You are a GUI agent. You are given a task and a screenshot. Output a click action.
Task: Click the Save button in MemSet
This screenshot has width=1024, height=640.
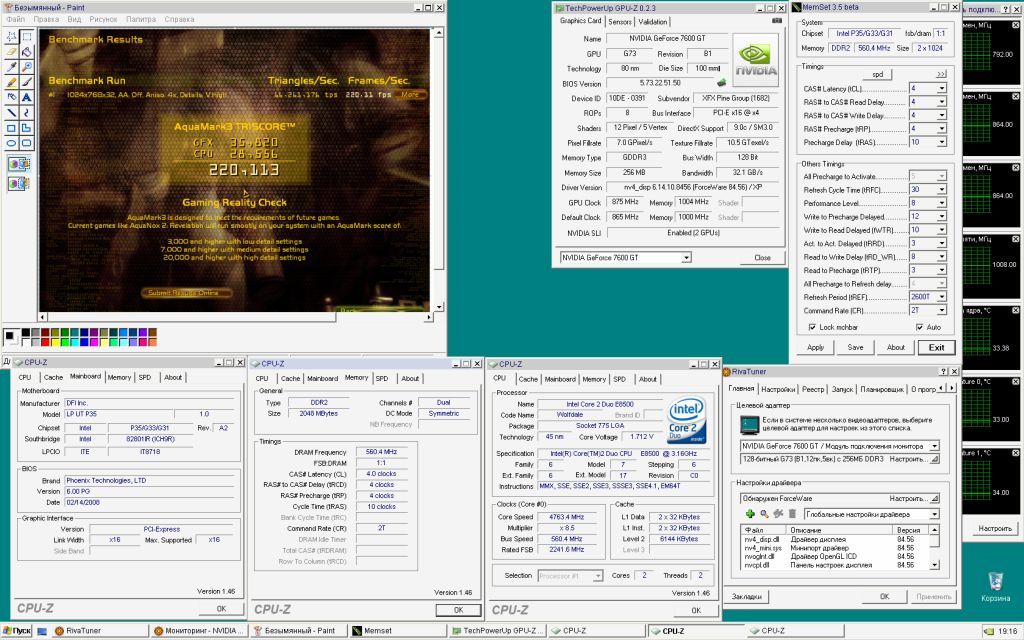[x=855, y=347]
